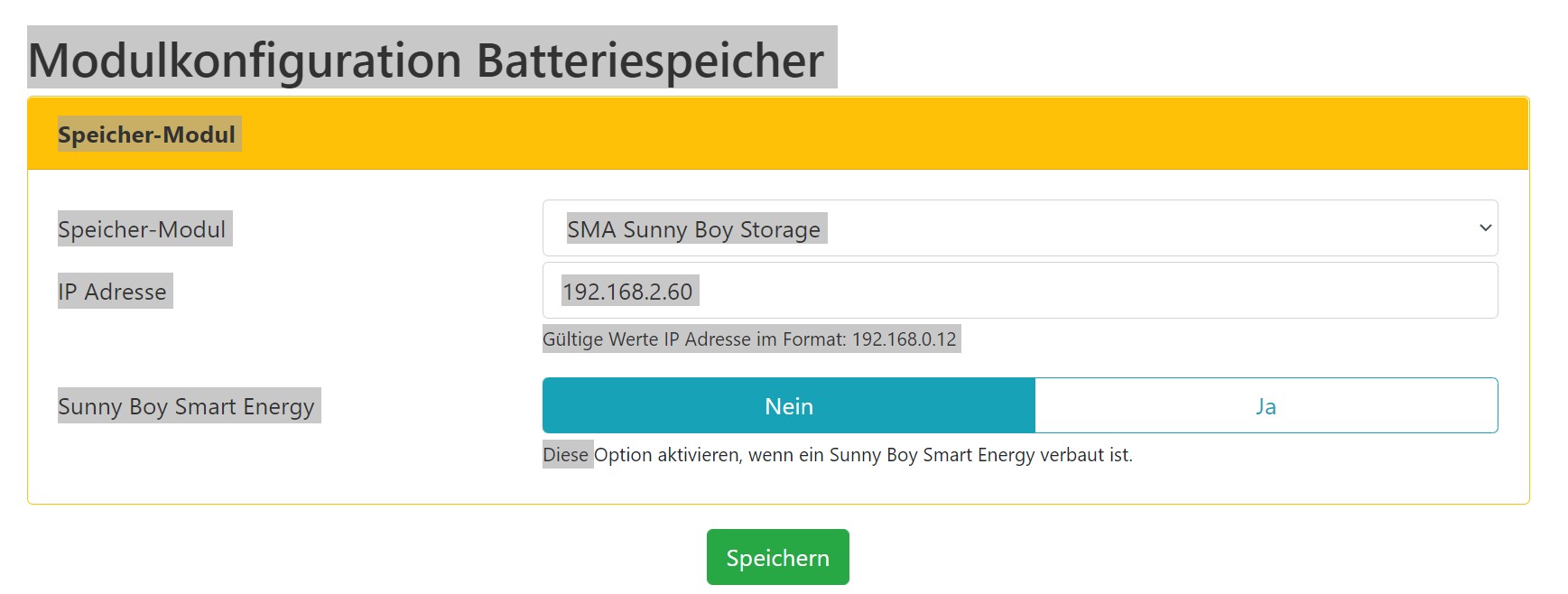Click the Speicher-Modul title in yellow header

(146, 135)
